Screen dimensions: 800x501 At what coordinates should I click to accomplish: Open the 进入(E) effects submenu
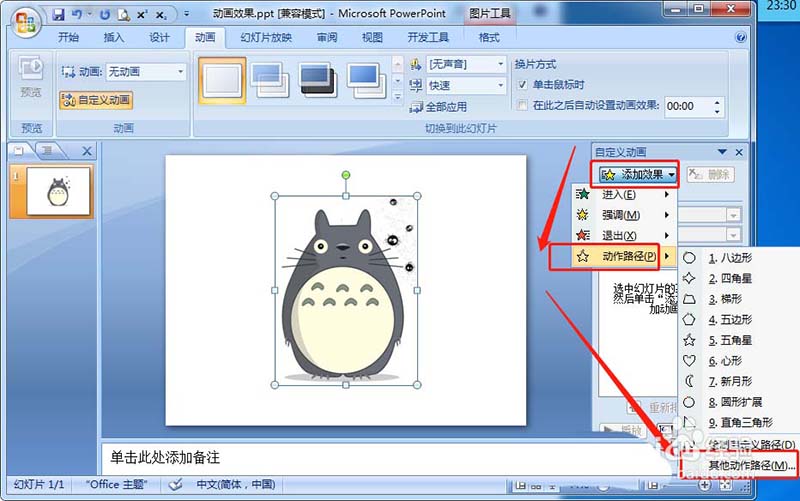pos(623,194)
